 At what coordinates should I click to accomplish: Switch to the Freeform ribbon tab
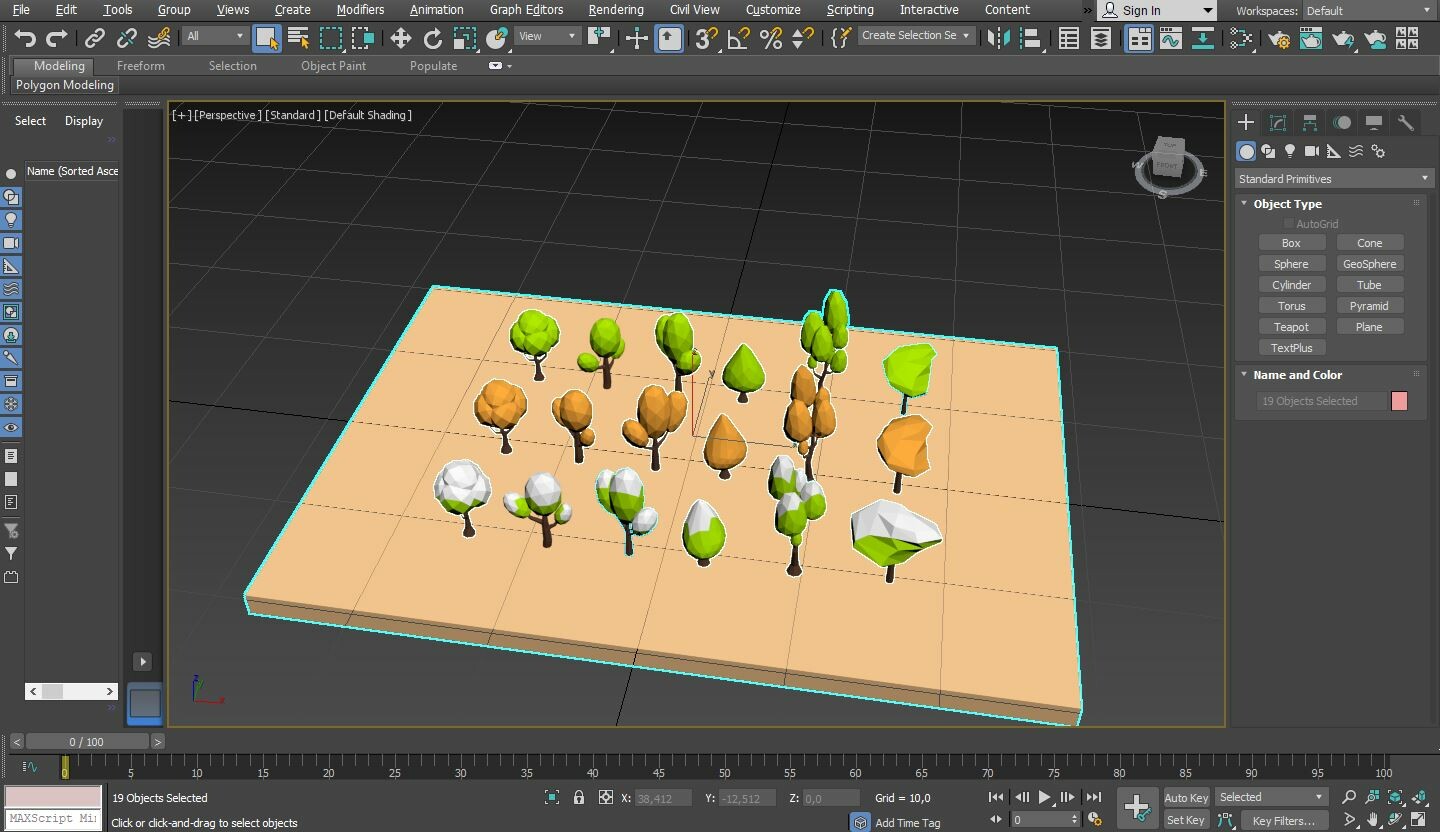coord(140,66)
